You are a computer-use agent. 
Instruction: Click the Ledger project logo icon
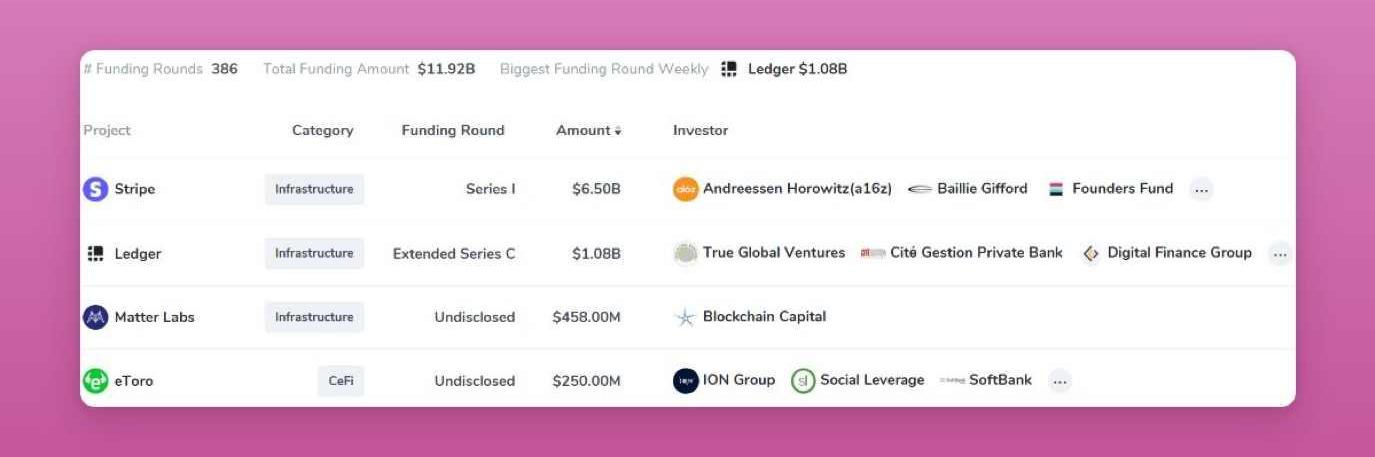[x=95, y=253]
